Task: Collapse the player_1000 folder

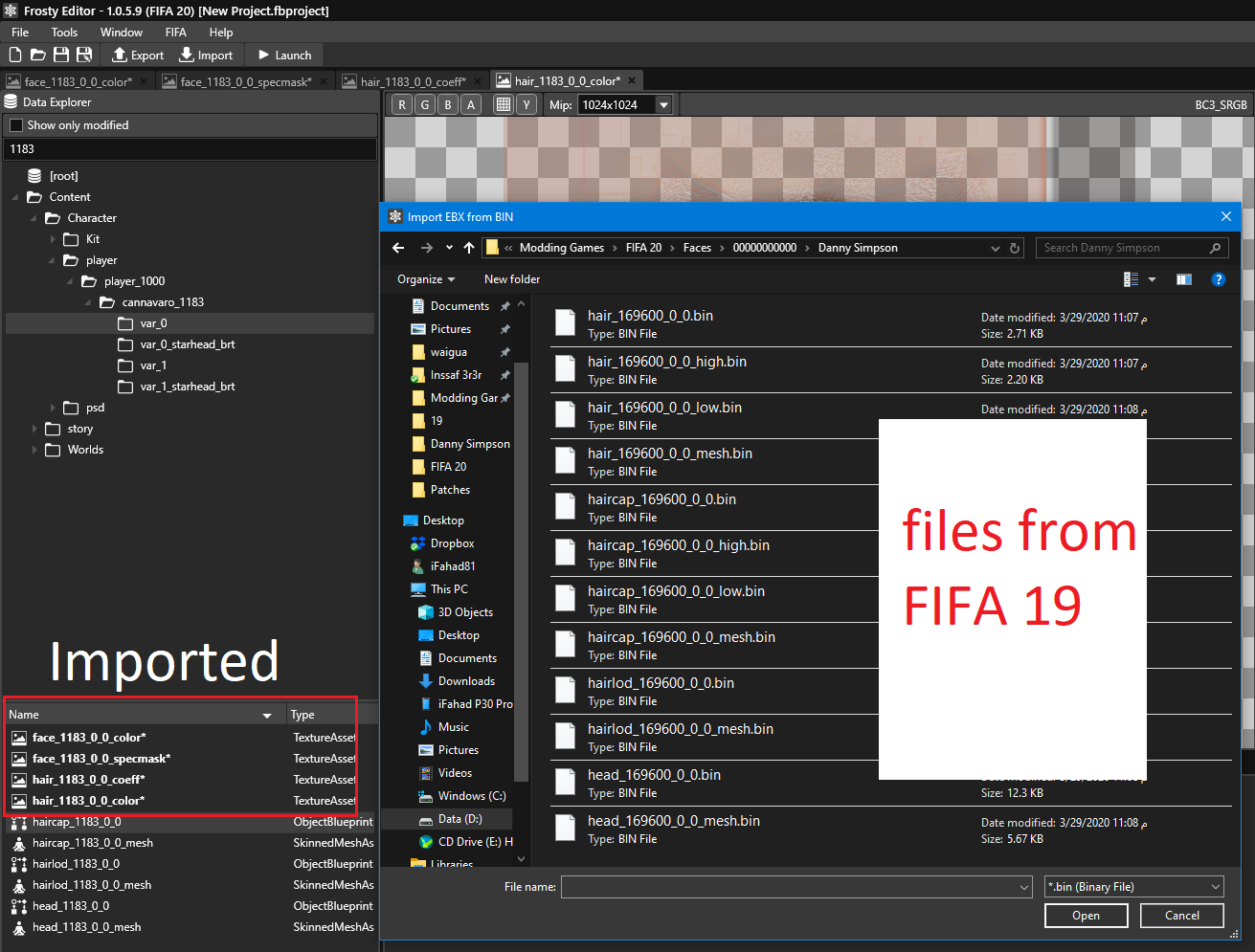Action: pos(70,281)
